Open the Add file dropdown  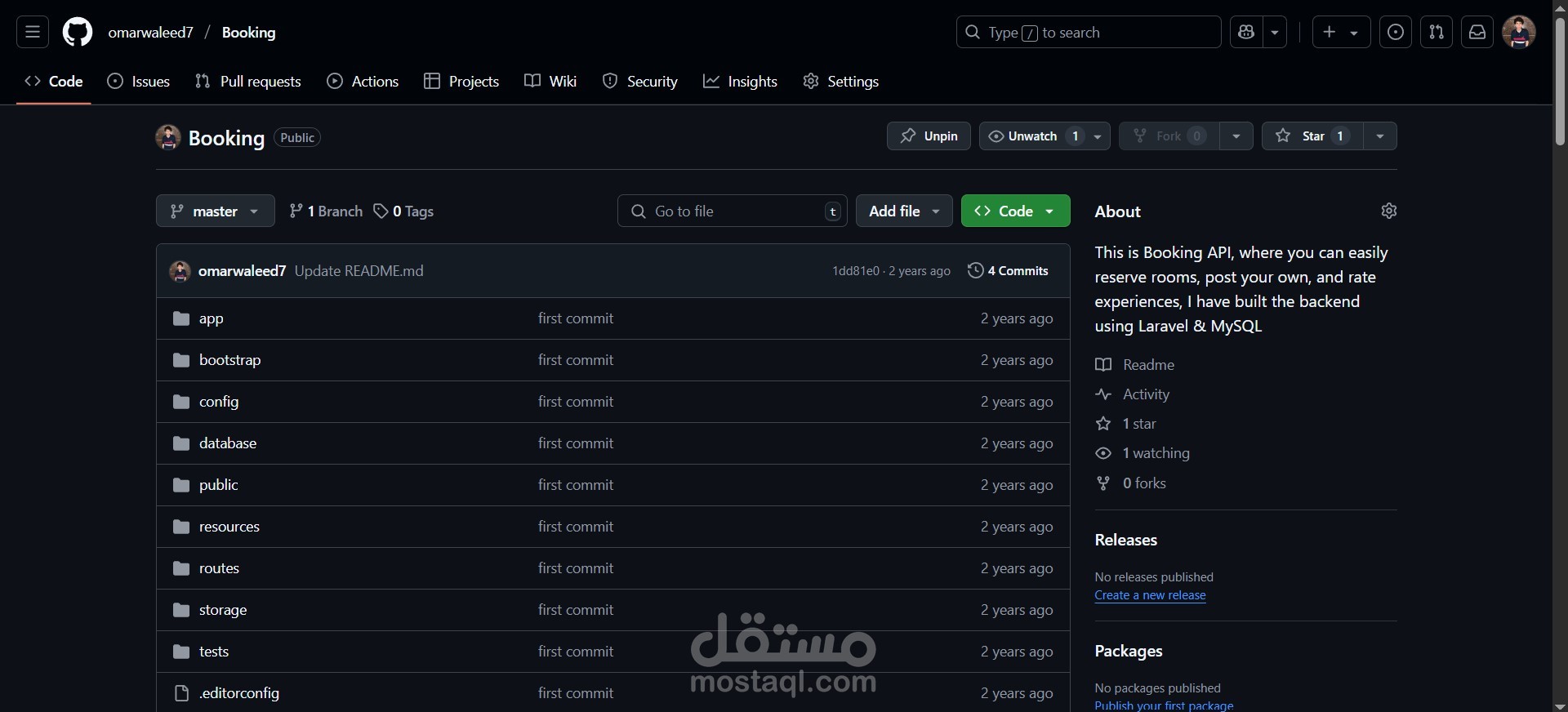[x=904, y=211]
